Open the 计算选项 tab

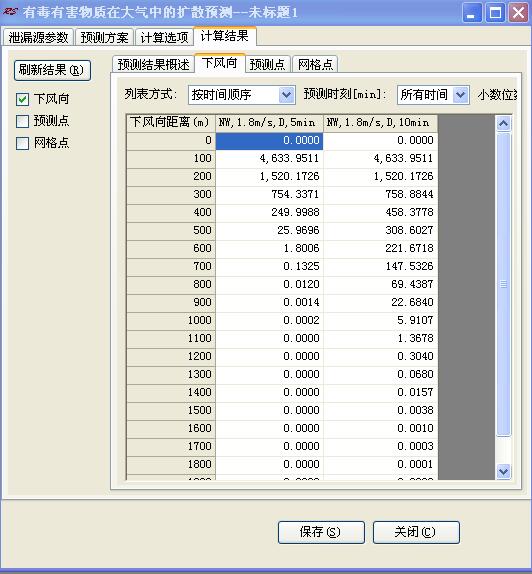point(164,37)
